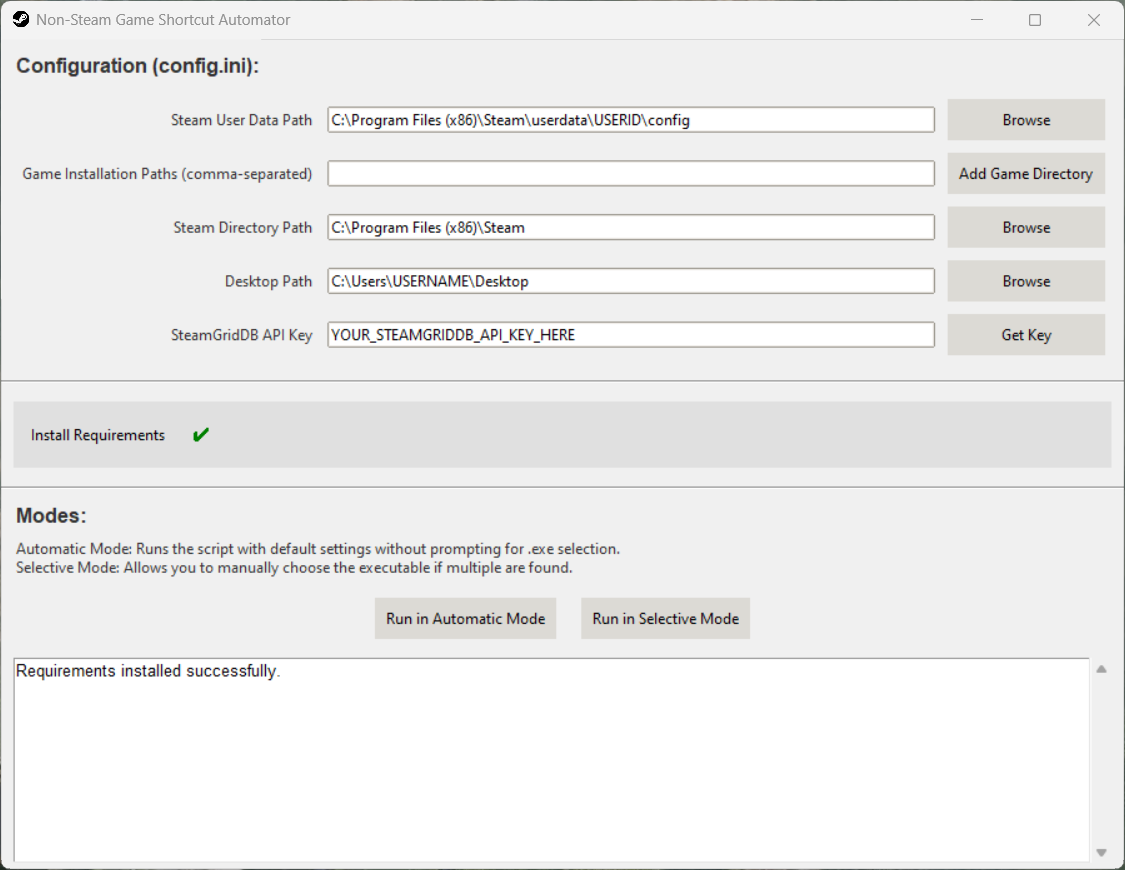Click the 'Requirements installed successfully.' log text
1125x870 pixels.
click(148, 671)
